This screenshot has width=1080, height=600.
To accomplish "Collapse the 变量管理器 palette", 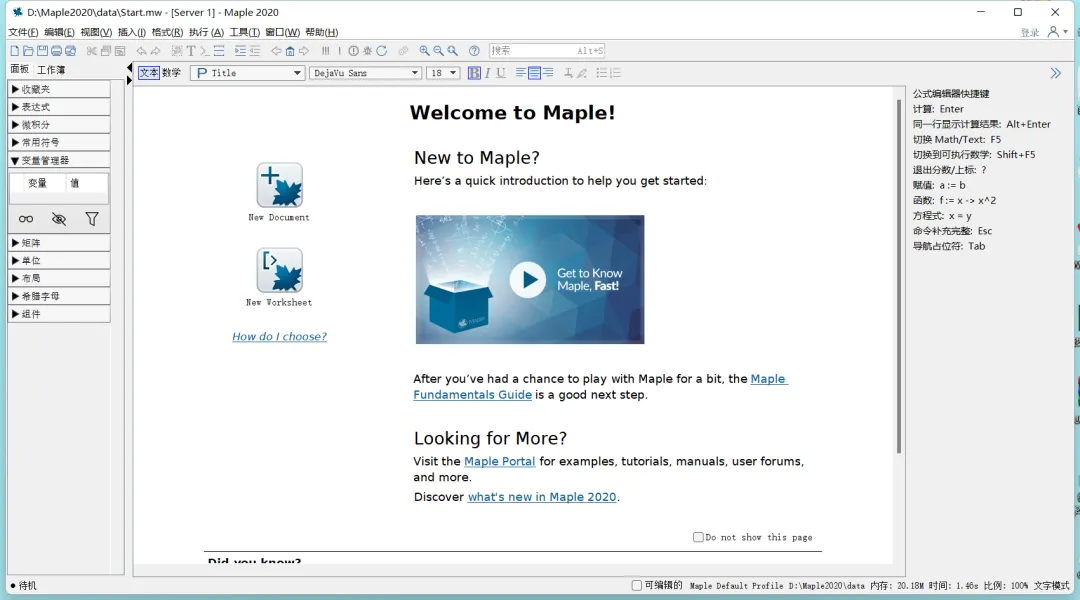I will [59, 161].
